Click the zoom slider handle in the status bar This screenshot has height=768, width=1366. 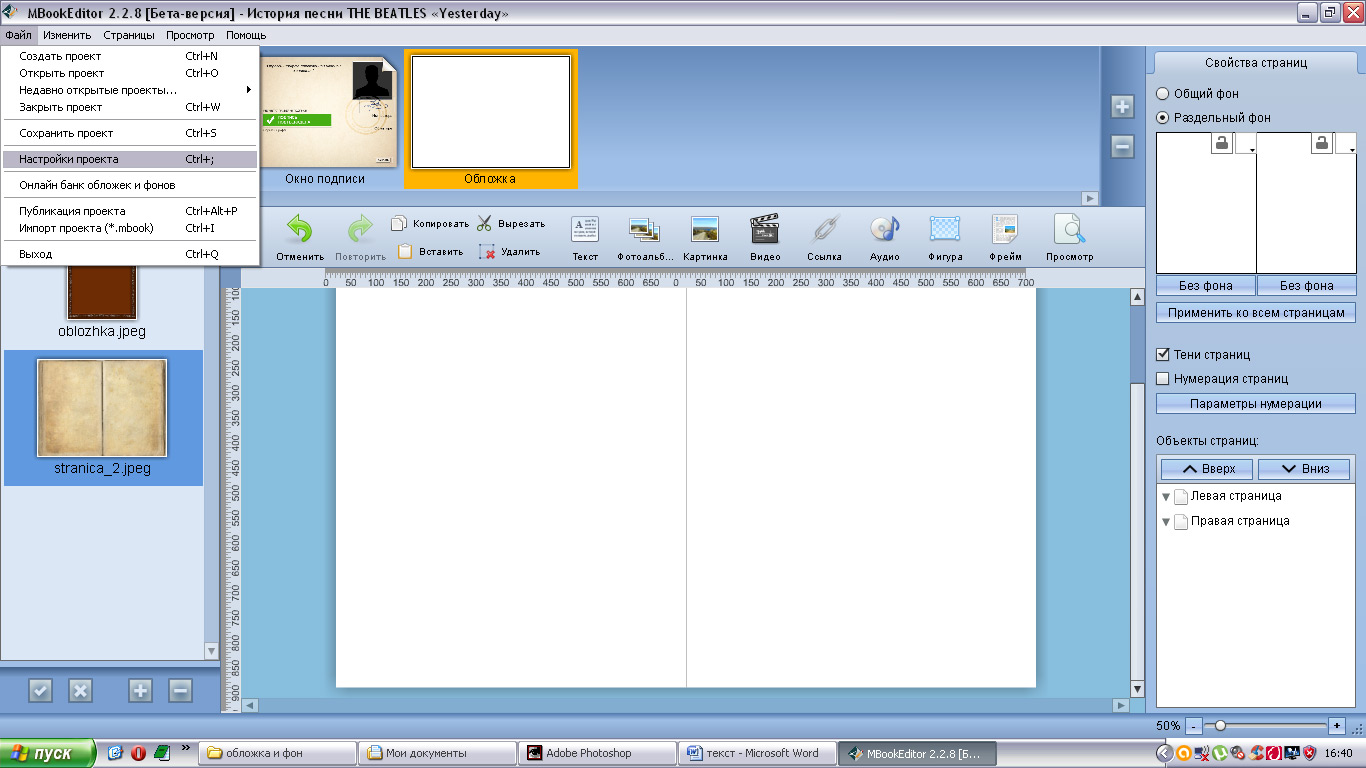click(1220, 725)
